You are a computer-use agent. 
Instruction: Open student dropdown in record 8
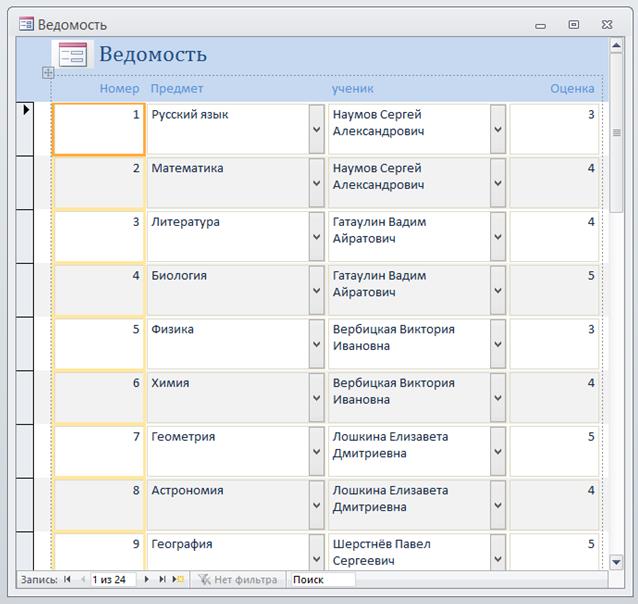pos(498,506)
